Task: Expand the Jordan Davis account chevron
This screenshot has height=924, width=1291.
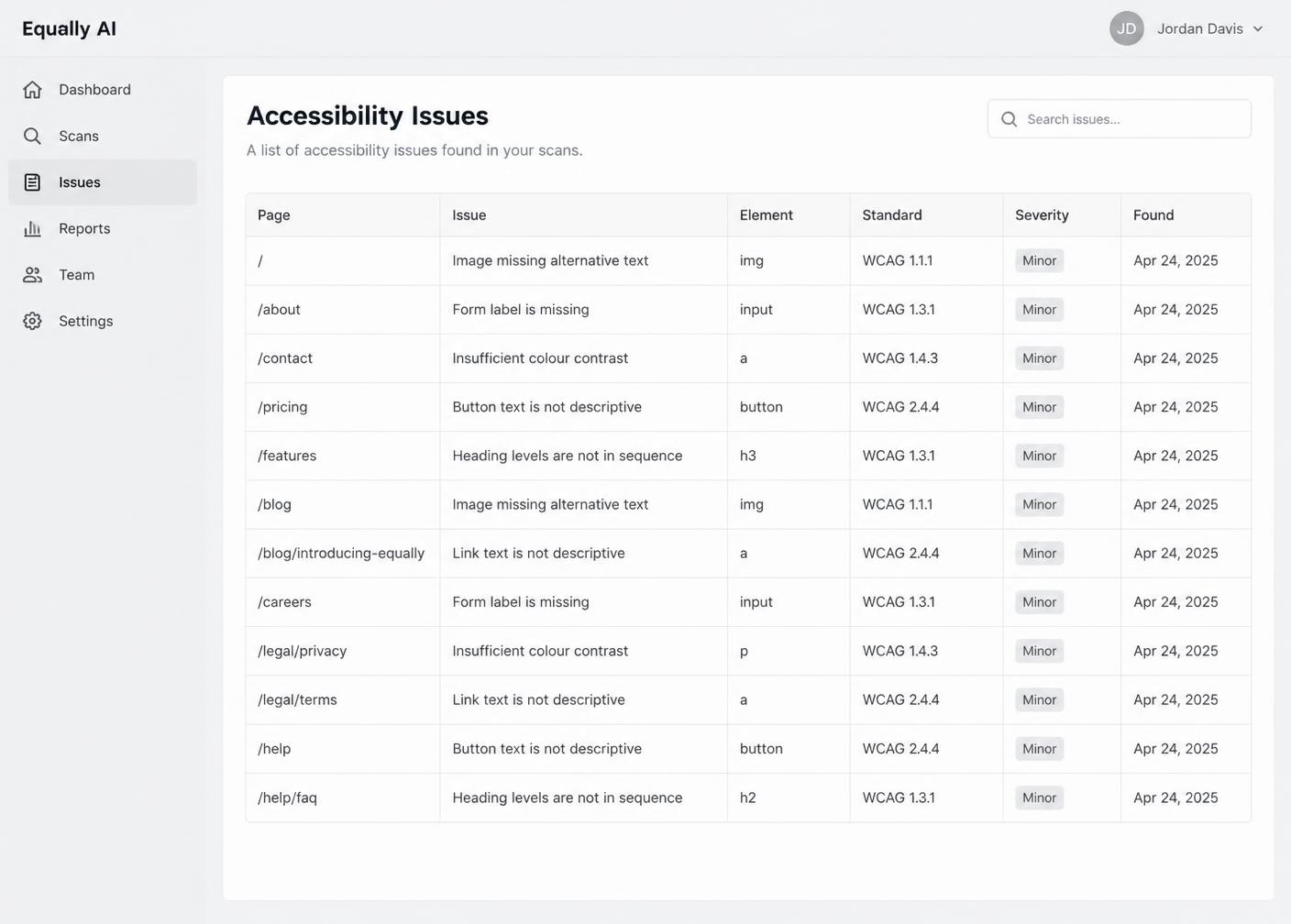Action: [x=1258, y=28]
